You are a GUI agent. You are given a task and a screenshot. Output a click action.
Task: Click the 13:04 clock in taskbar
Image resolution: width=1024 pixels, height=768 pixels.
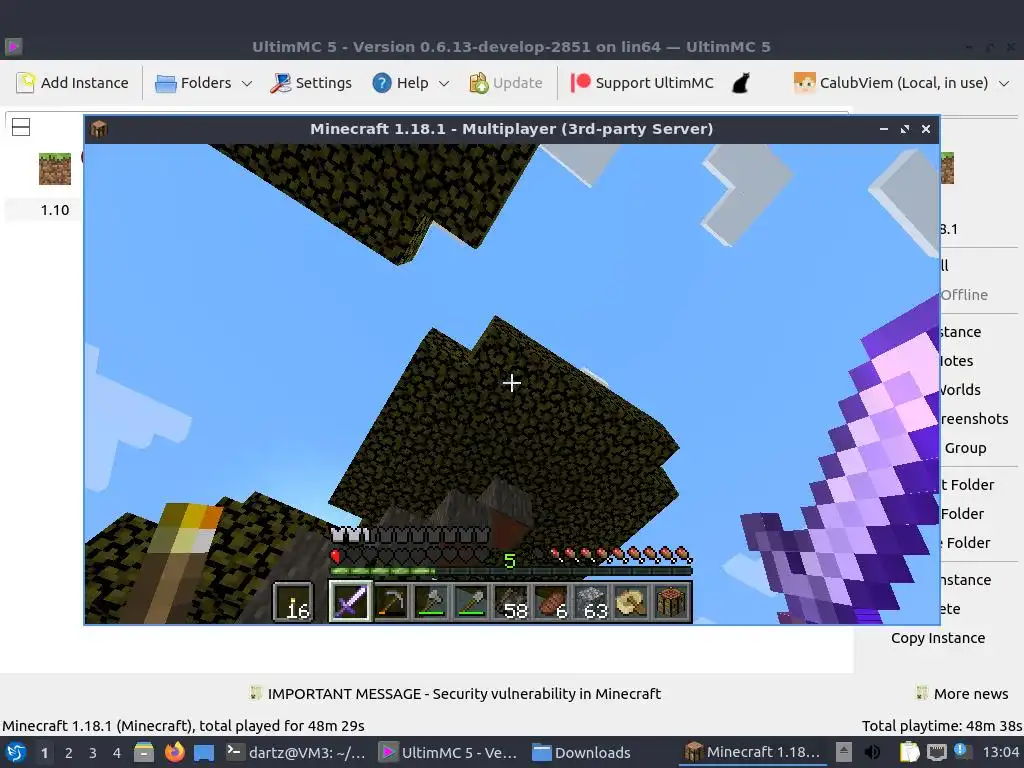pos(1001,753)
